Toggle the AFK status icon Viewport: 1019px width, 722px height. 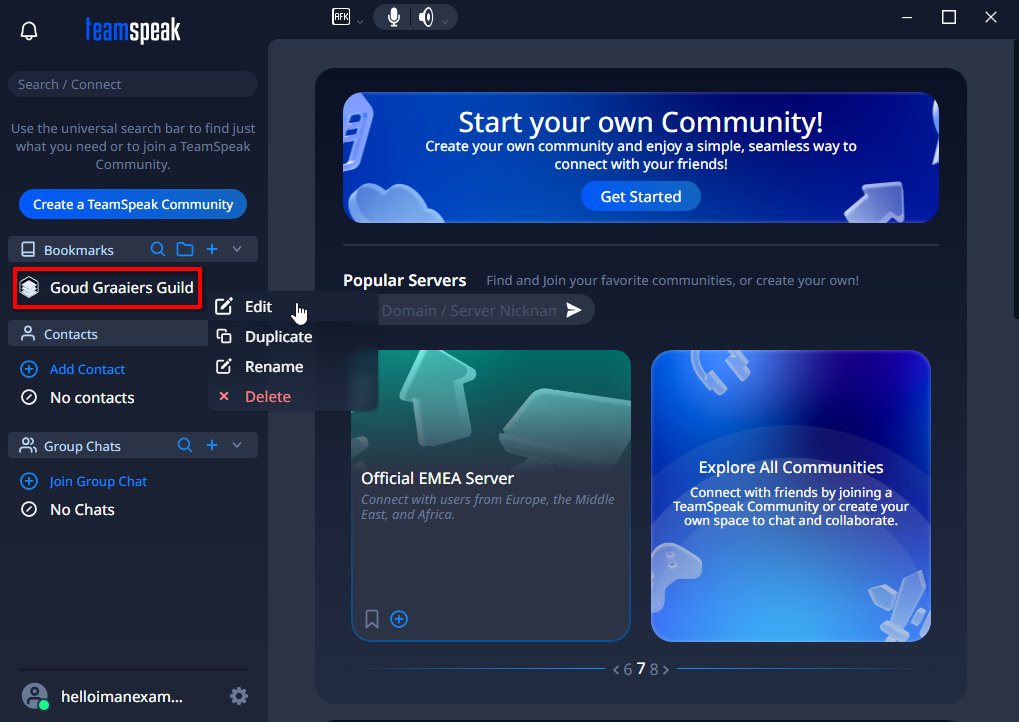tap(341, 17)
